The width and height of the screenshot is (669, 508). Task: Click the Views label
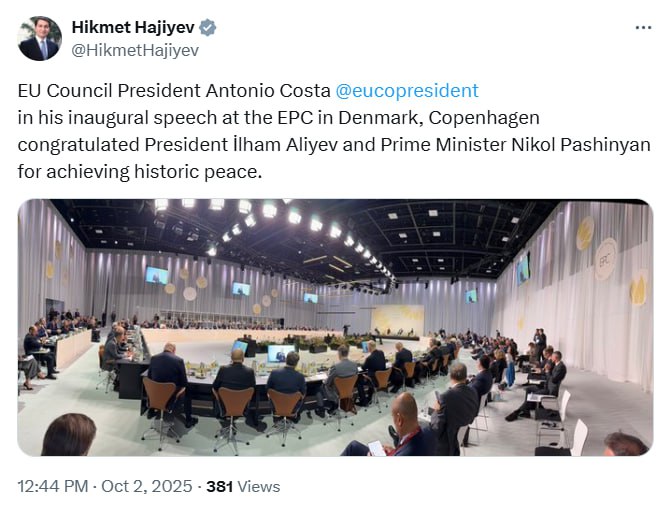(259, 486)
